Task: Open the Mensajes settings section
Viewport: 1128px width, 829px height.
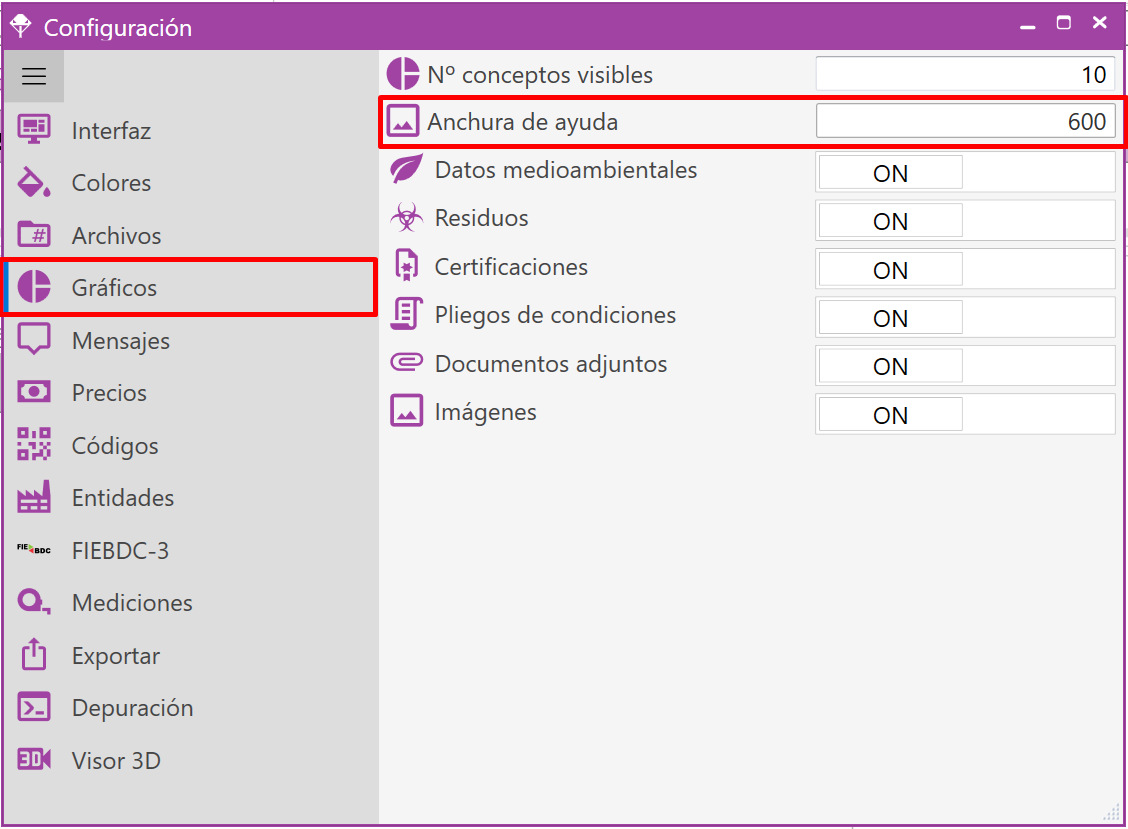Action: tap(120, 341)
